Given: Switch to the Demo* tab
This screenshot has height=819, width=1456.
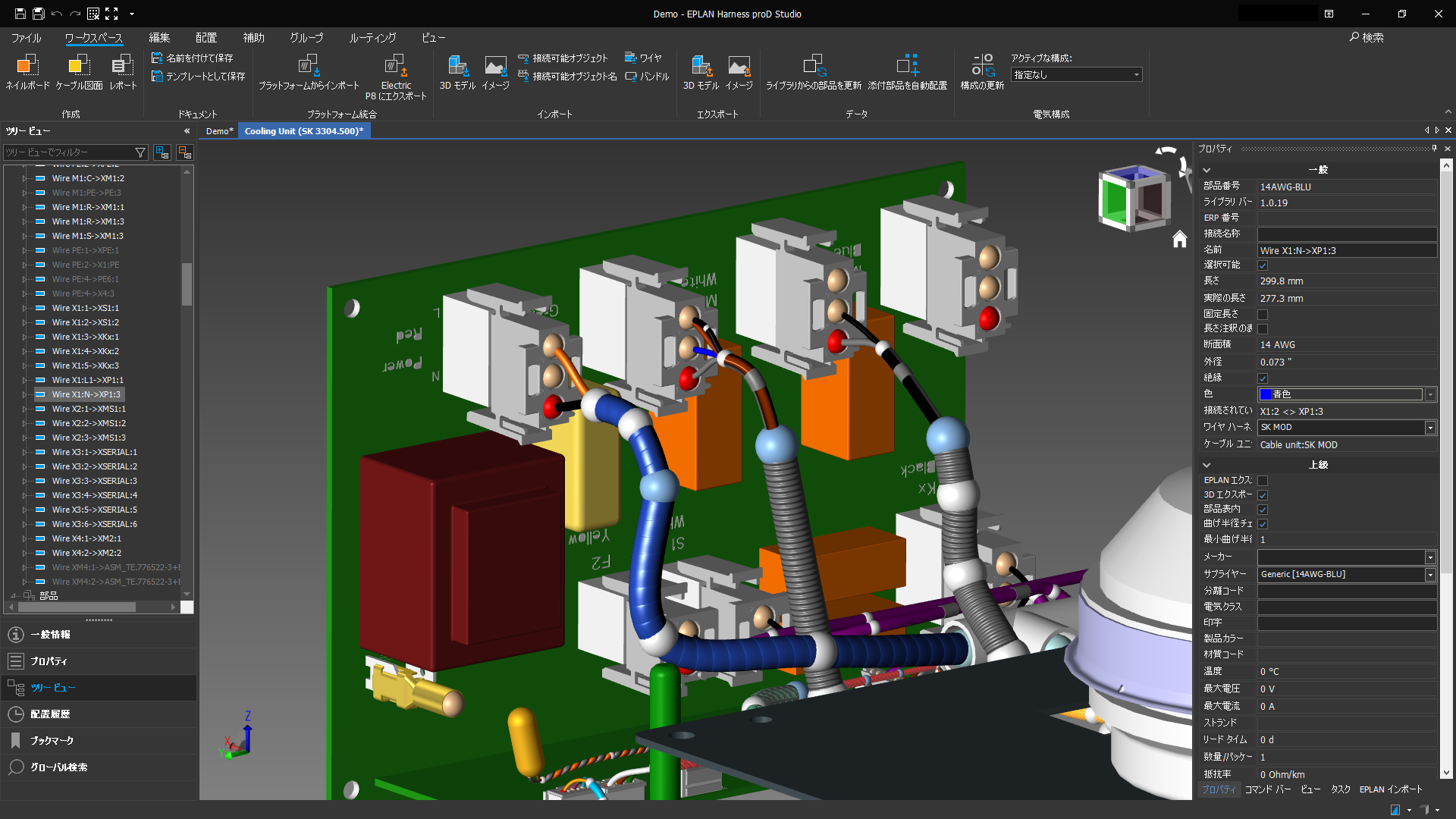Looking at the screenshot, I should point(218,130).
